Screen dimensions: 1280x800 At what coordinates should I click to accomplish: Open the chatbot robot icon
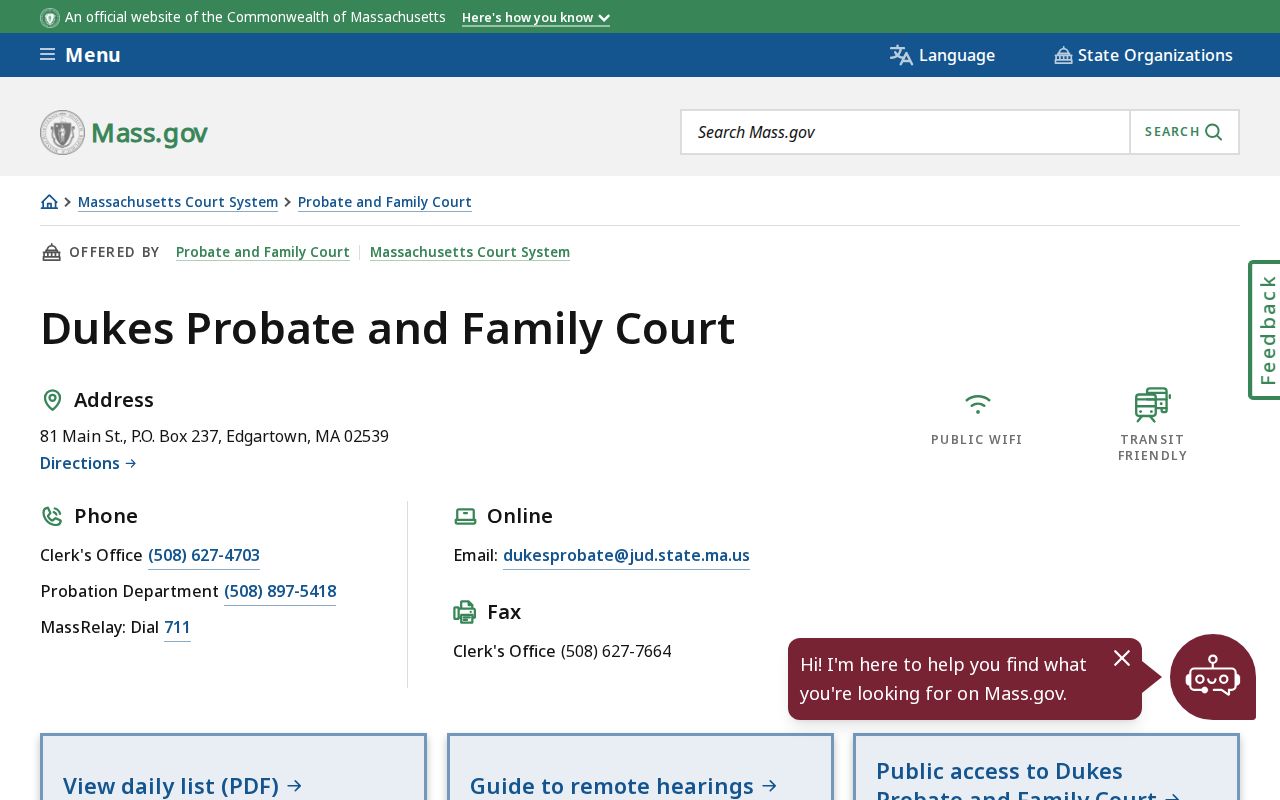(1213, 677)
